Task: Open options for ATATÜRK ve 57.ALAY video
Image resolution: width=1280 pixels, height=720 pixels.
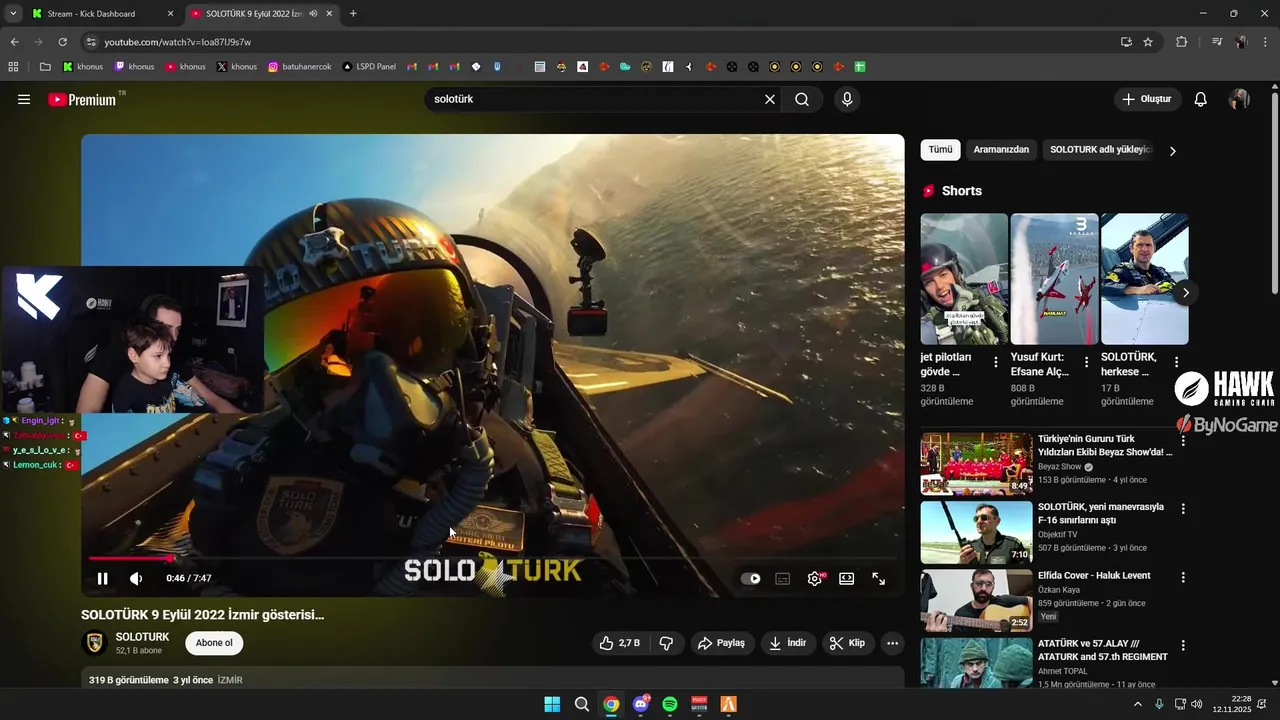Action: (1183, 646)
